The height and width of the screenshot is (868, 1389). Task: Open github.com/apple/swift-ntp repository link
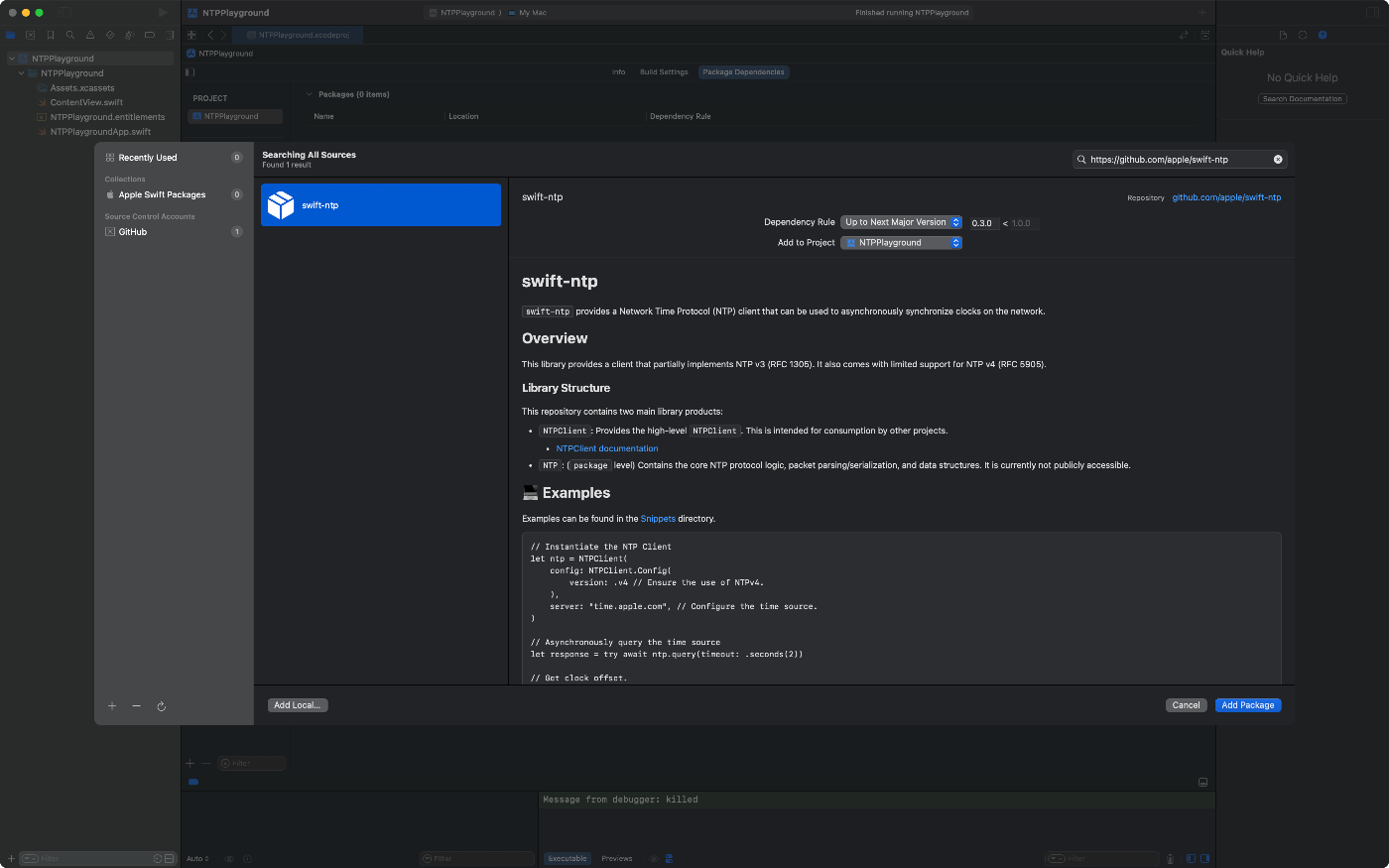click(1226, 197)
